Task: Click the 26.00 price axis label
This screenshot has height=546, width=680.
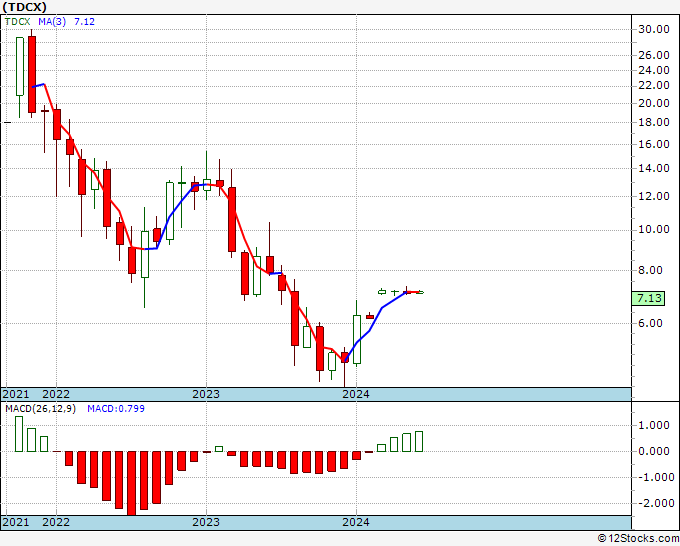Action: [x=654, y=55]
